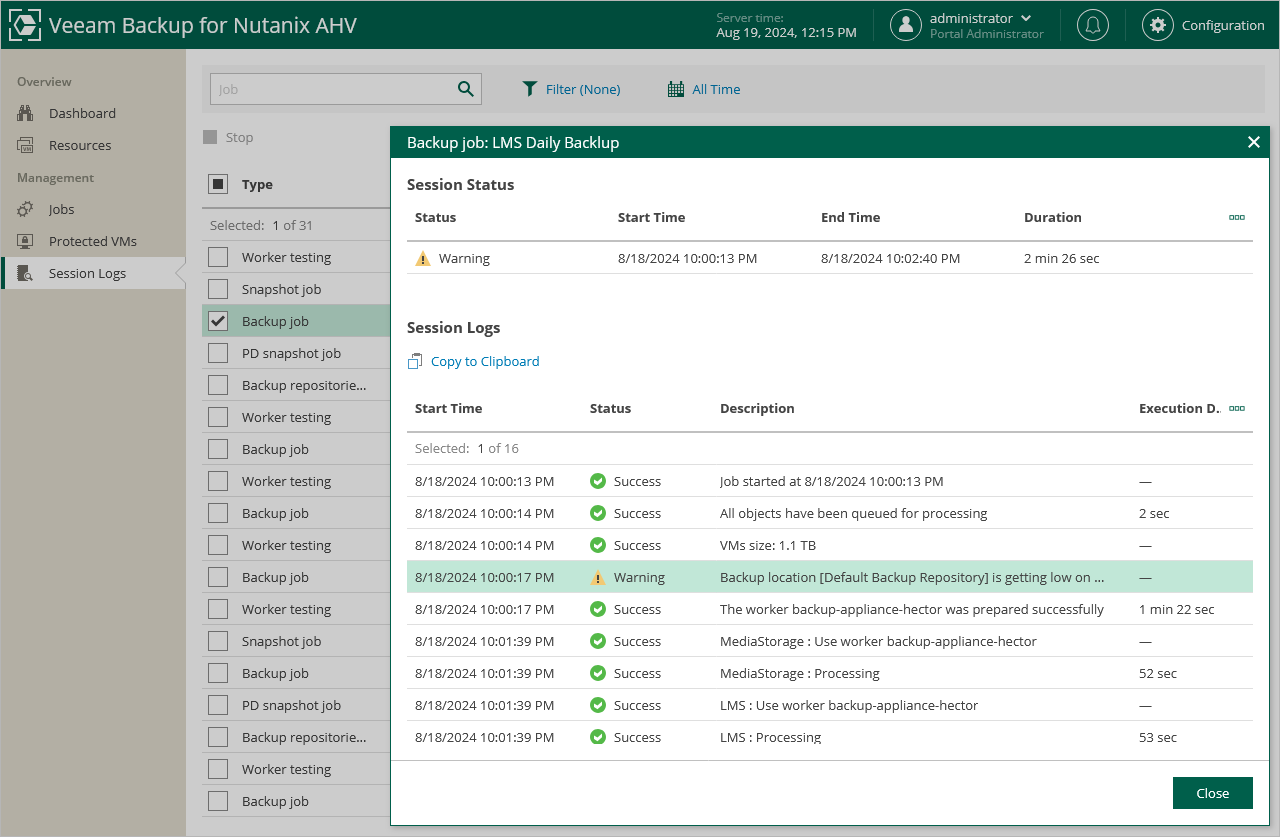Open the All Time period selector
The height and width of the screenshot is (837, 1280).
[716, 89]
